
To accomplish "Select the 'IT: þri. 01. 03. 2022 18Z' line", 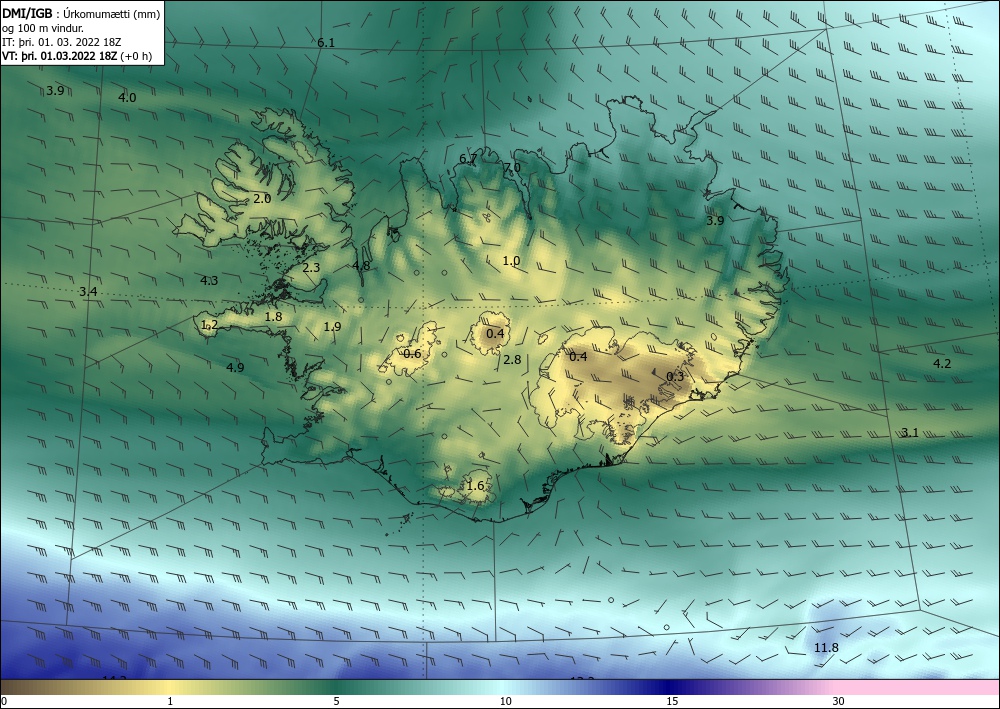I will point(62,42).
